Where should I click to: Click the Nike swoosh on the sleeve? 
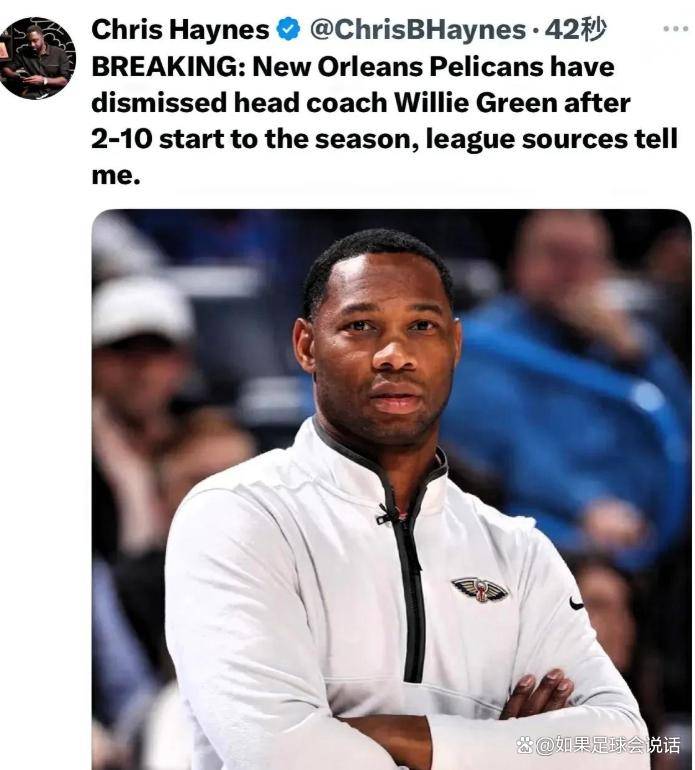576,603
